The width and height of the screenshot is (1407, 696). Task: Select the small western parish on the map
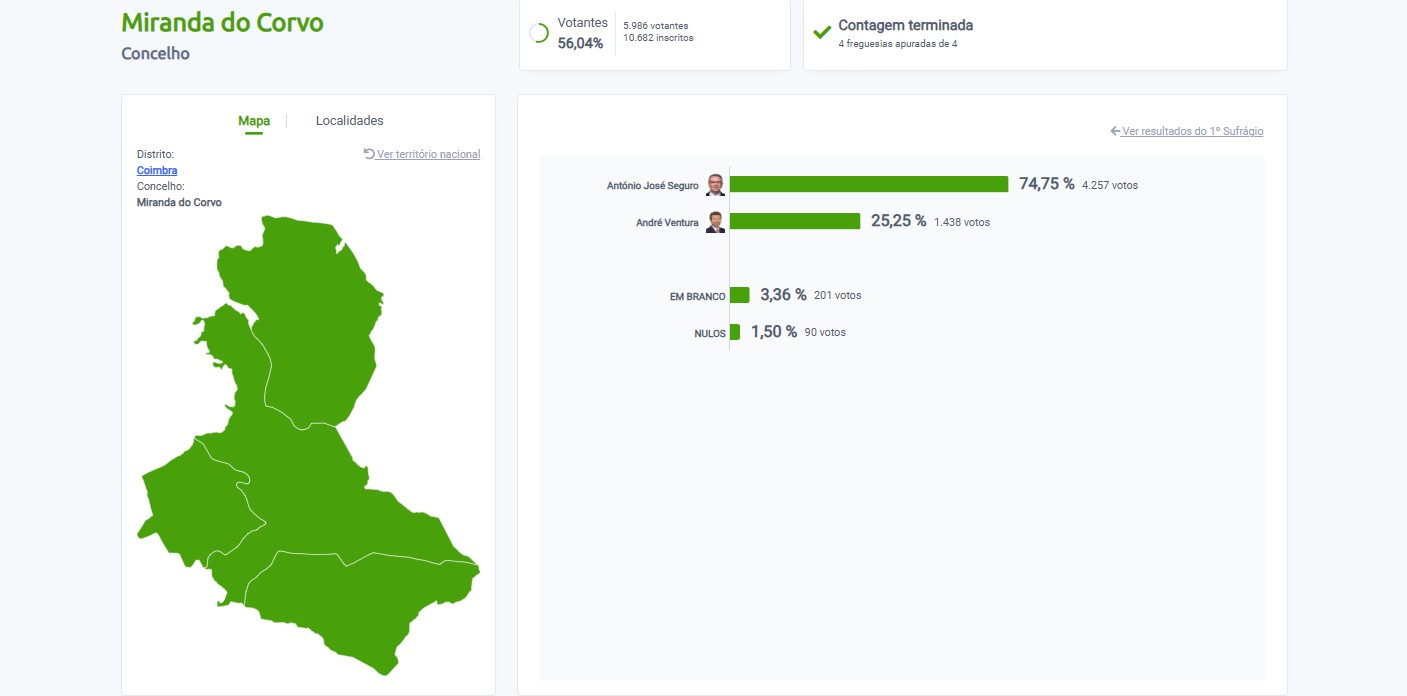(x=190, y=505)
